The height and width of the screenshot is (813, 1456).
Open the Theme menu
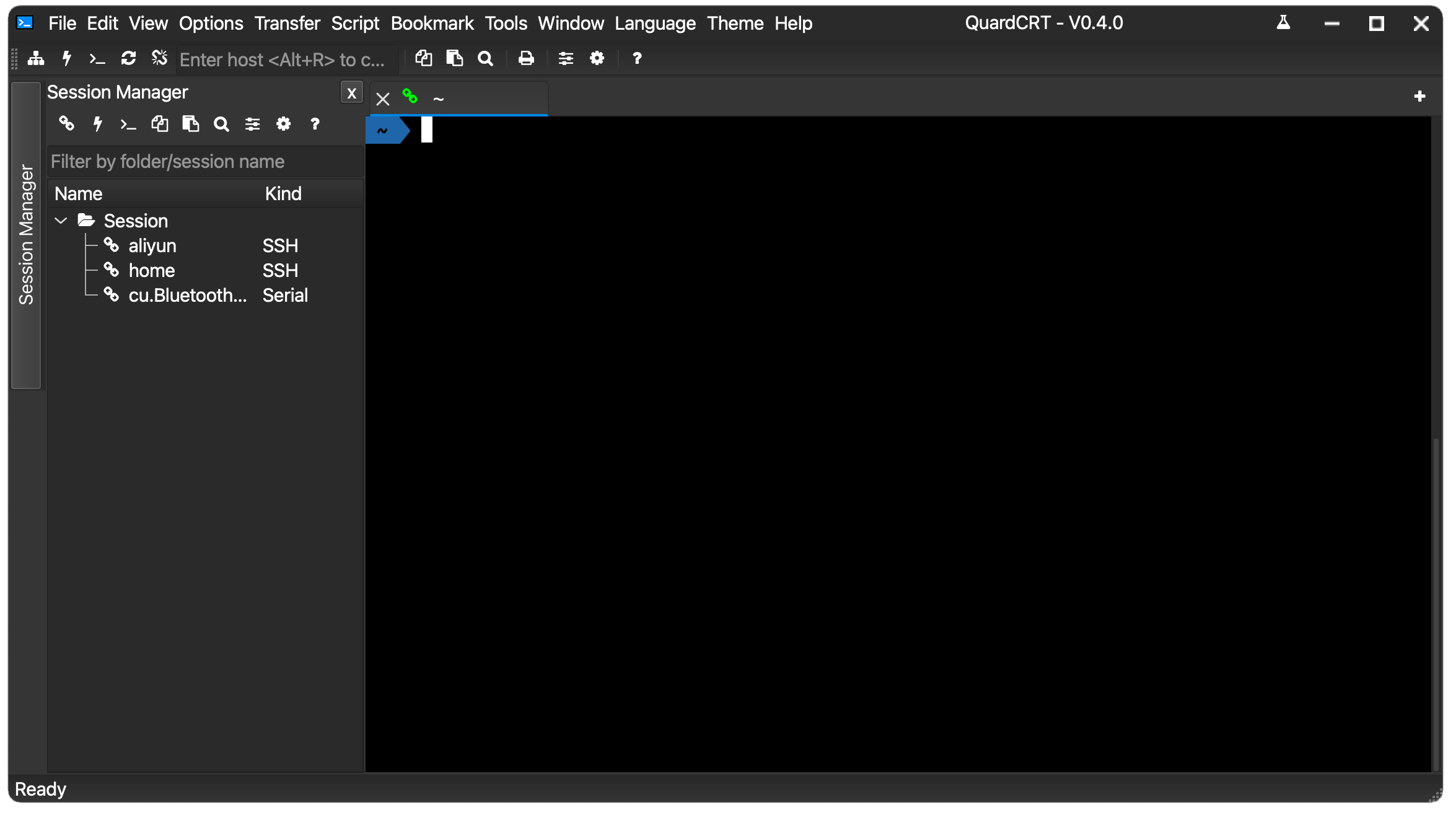[735, 24]
